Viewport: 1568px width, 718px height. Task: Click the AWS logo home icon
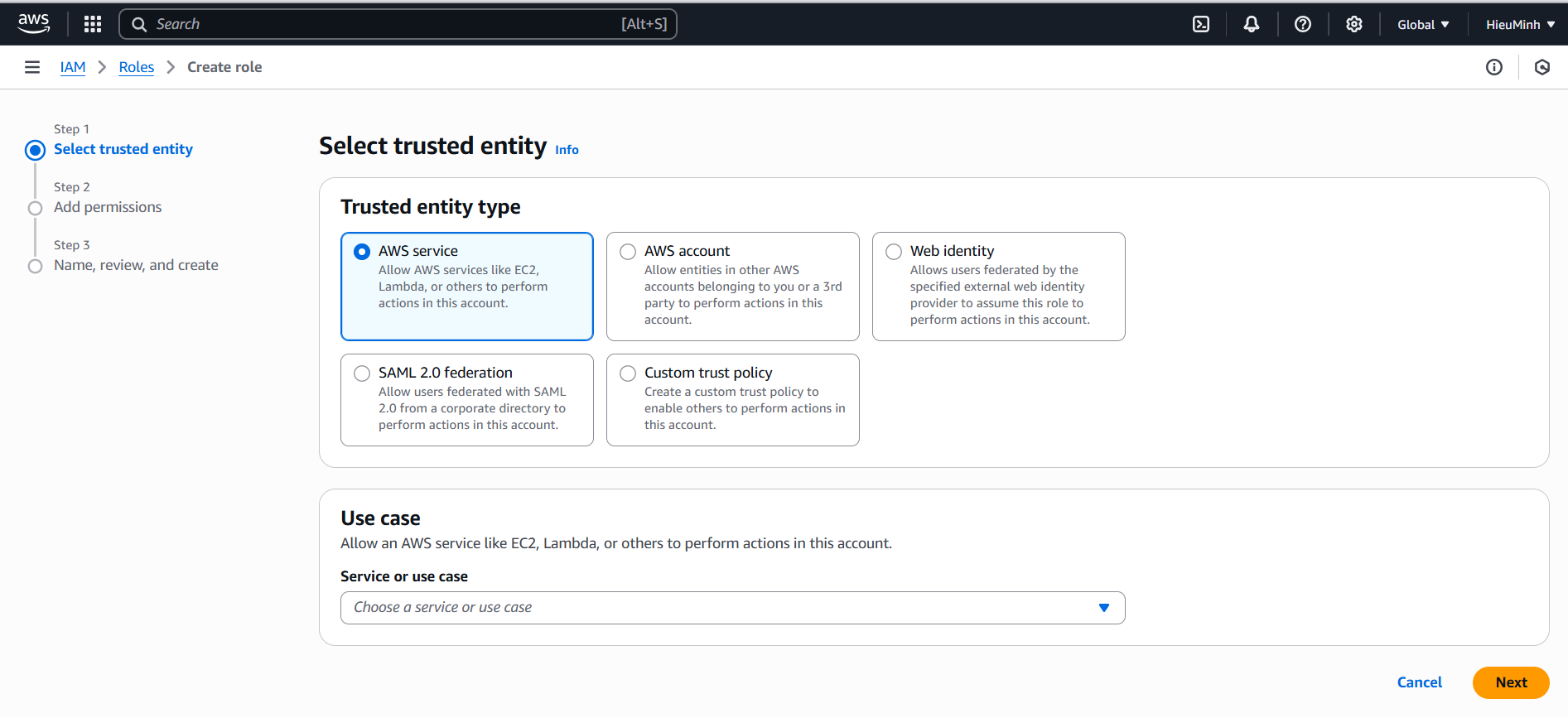click(x=34, y=24)
